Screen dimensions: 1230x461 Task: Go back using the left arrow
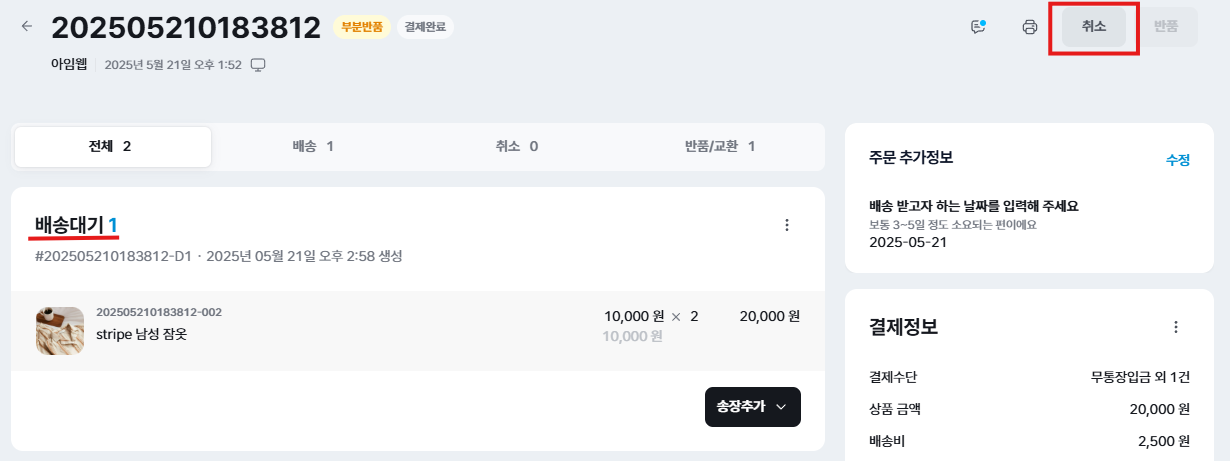coord(27,26)
